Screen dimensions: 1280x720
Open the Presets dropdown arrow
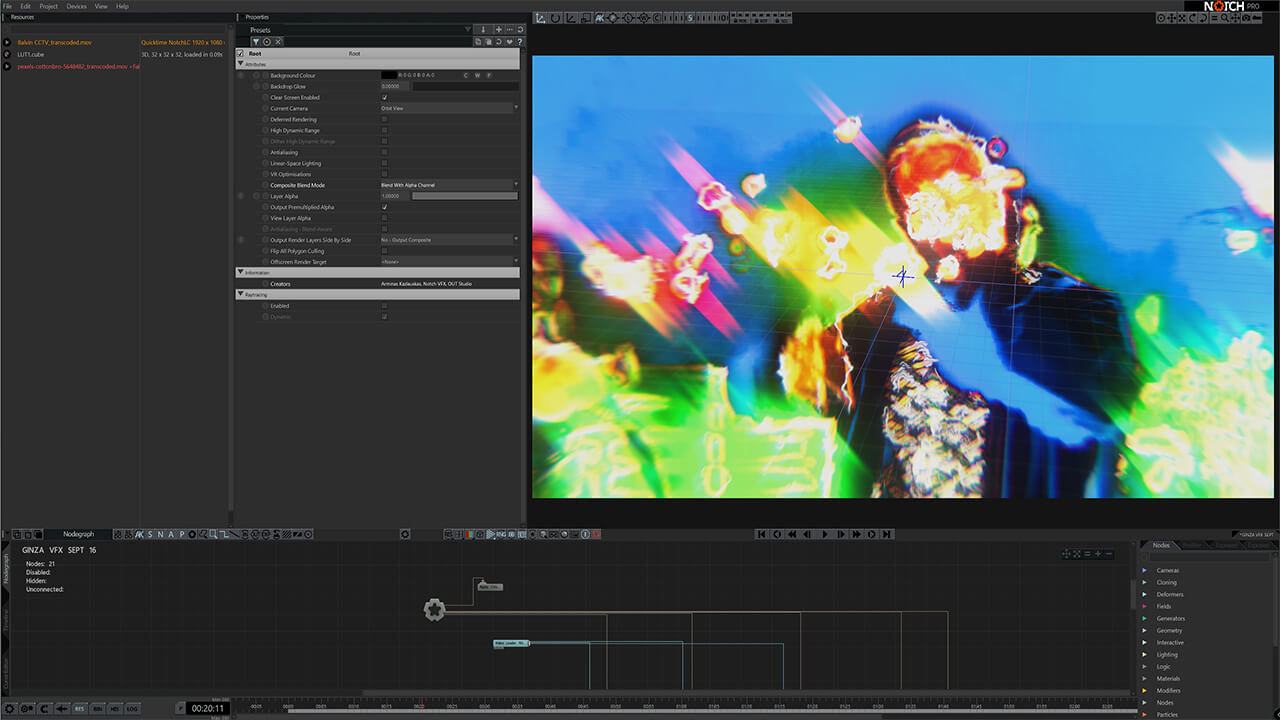tap(467, 30)
